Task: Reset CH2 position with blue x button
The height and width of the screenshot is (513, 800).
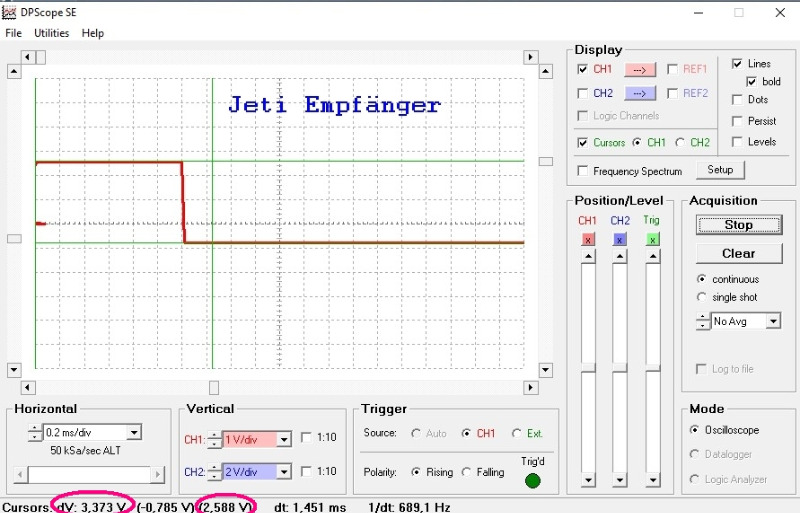Action: tap(619, 239)
